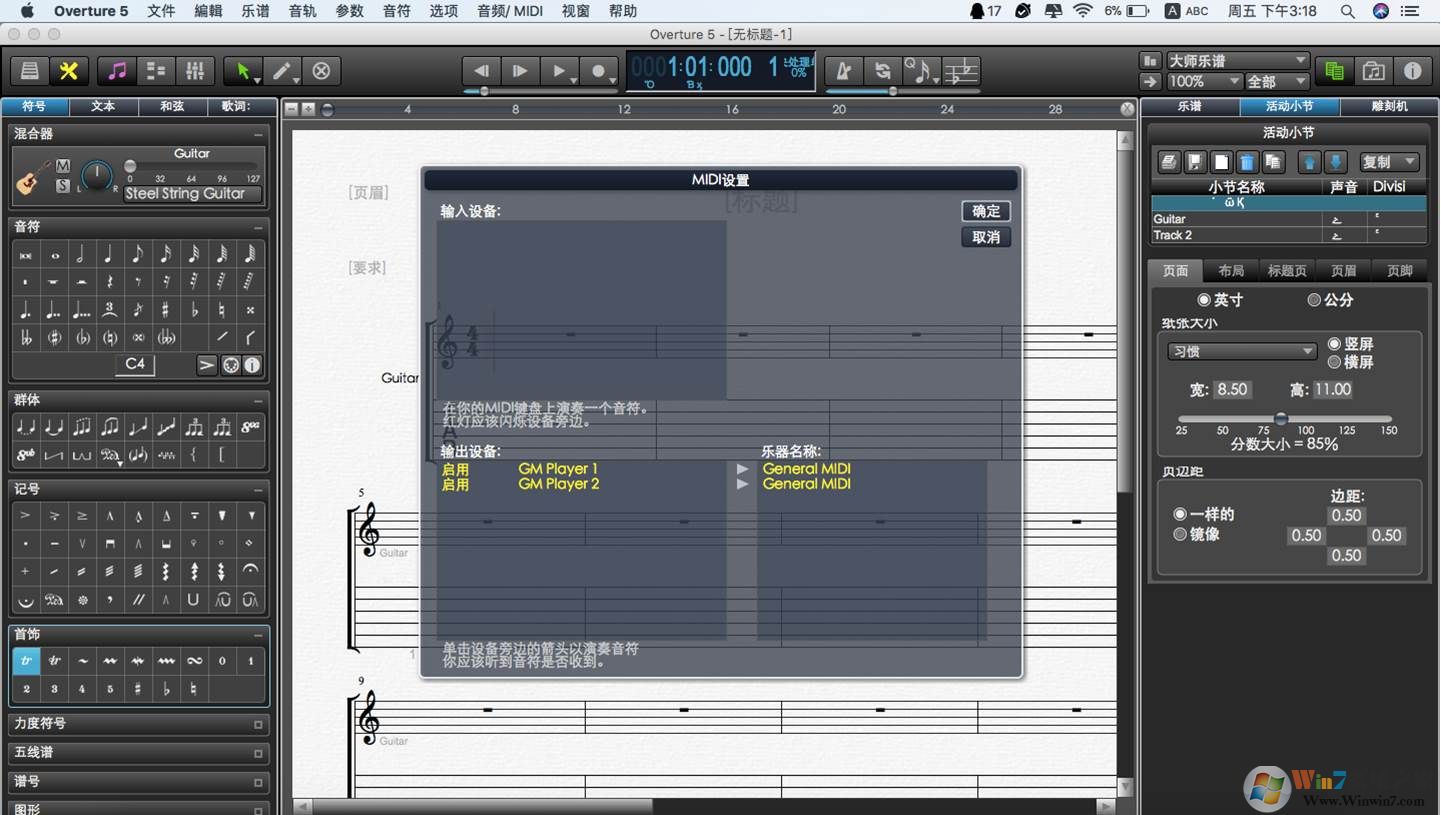Image resolution: width=1441 pixels, height=815 pixels.
Task: Select the 公分 radio button
Action: [1314, 300]
